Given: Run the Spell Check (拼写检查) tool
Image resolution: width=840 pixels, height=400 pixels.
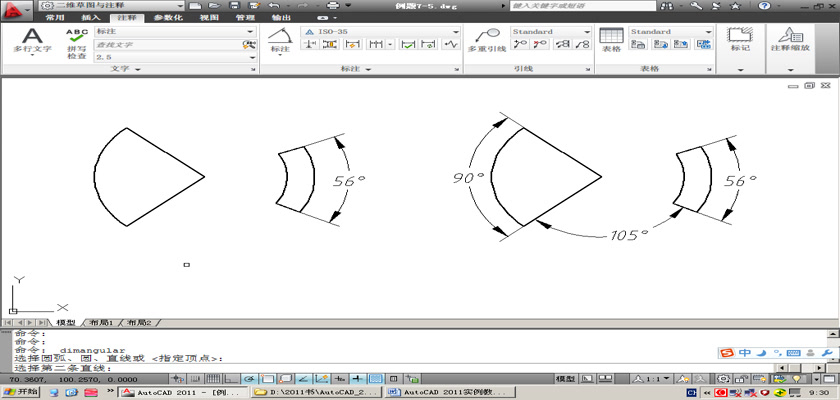Looking at the screenshot, I should pyautogui.click(x=77, y=44).
